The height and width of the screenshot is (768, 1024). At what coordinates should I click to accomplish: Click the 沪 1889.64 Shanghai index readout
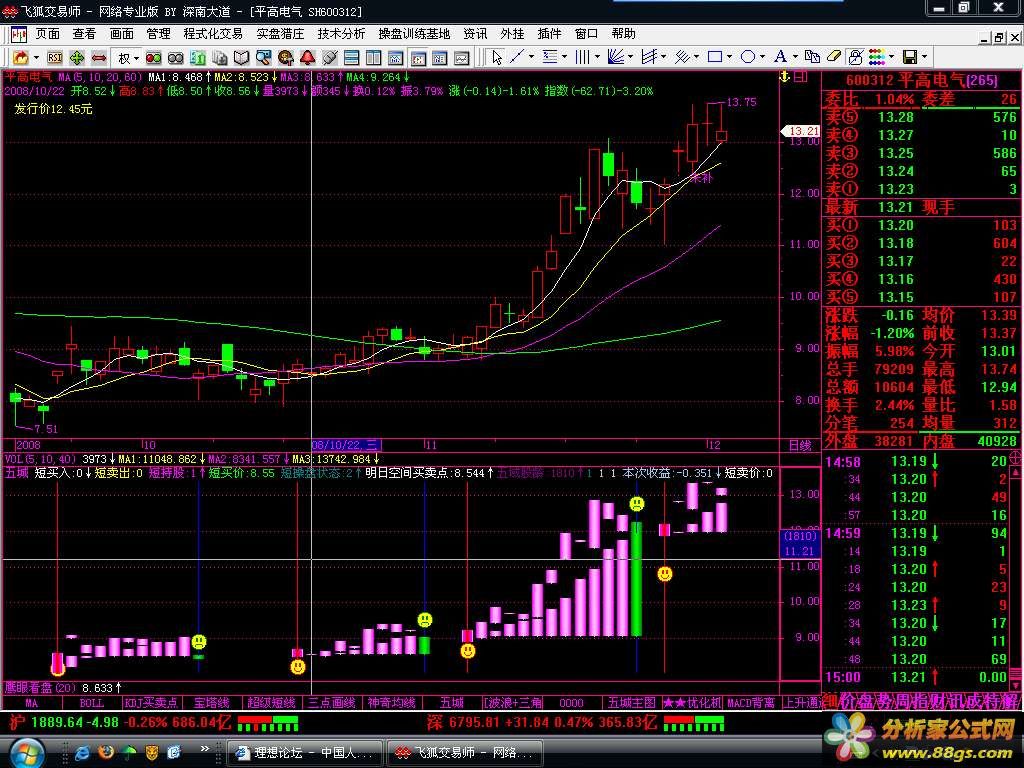click(120, 722)
